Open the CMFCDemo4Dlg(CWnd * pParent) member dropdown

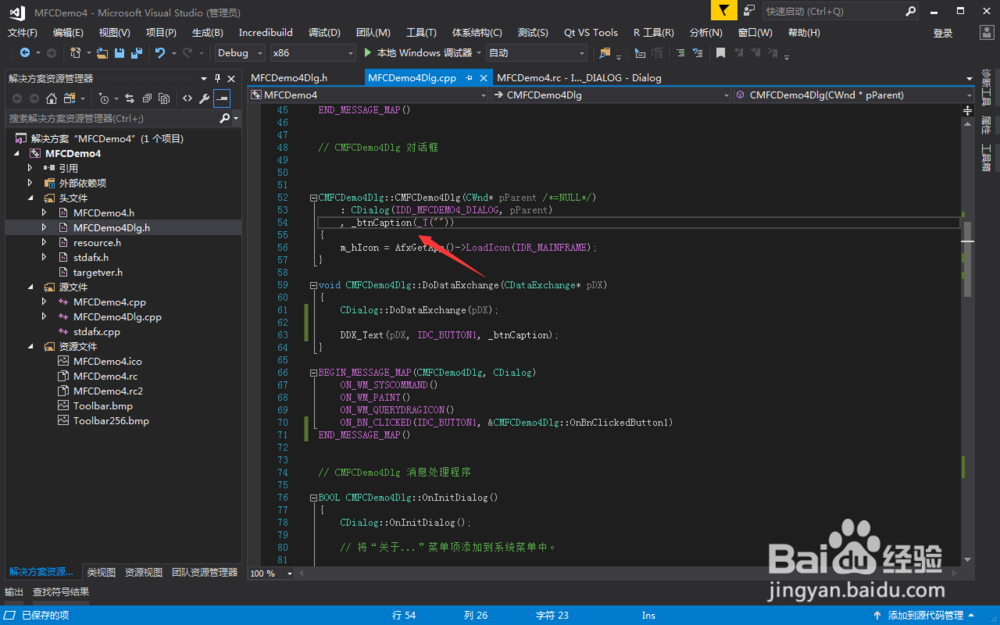(x=854, y=95)
